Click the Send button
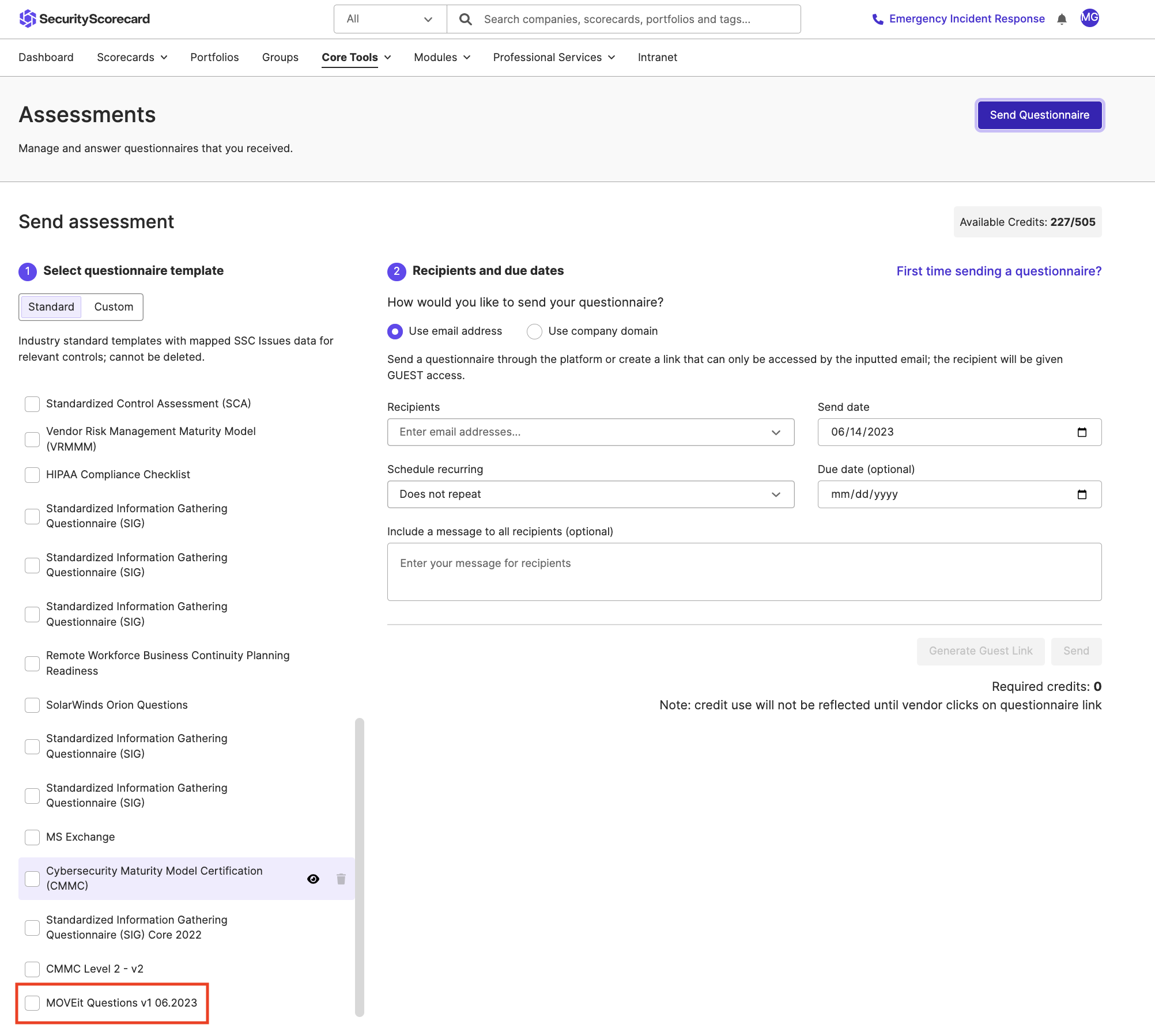This screenshot has height=1036, width=1155. pos(1076,651)
